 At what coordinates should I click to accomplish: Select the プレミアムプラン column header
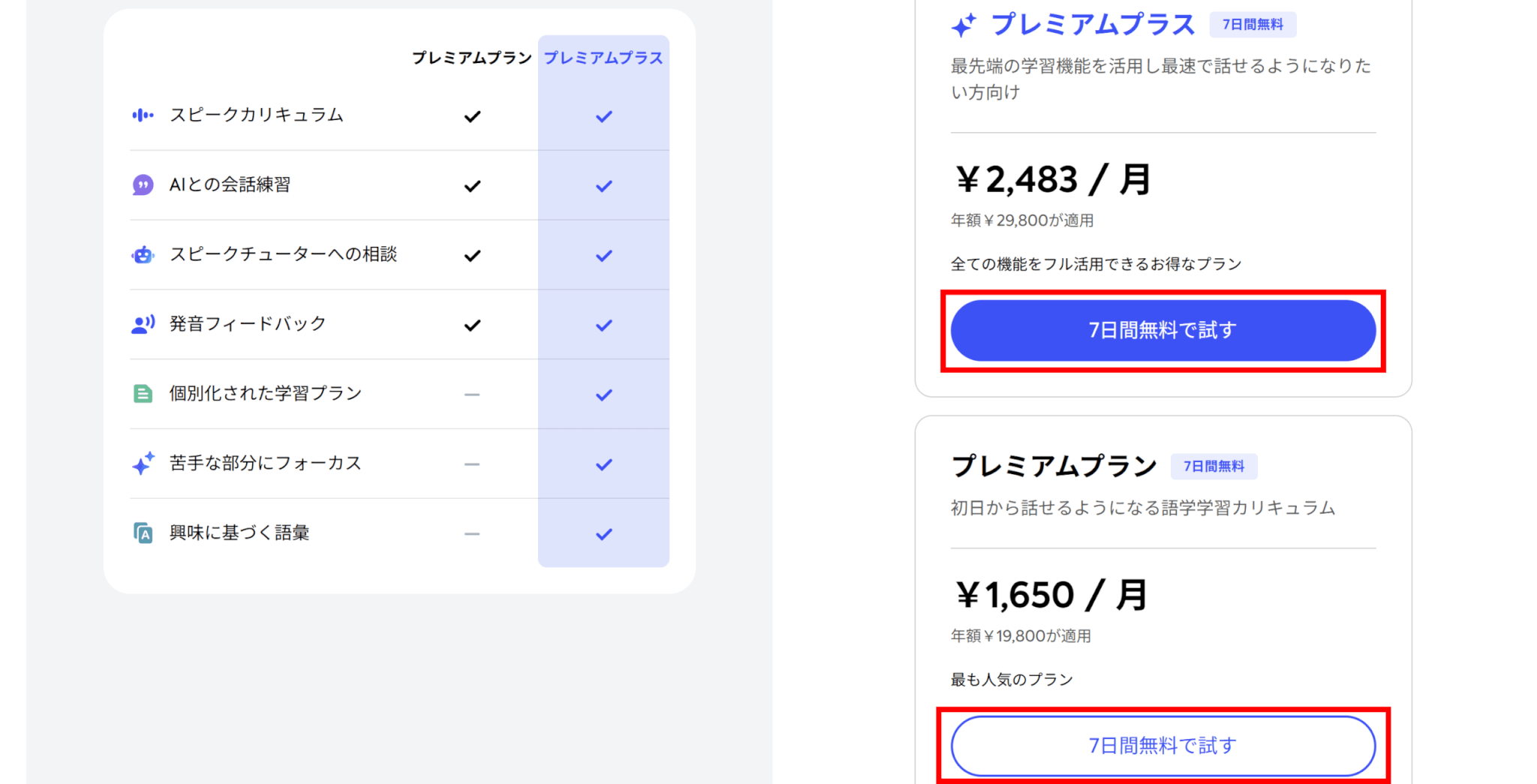point(471,58)
